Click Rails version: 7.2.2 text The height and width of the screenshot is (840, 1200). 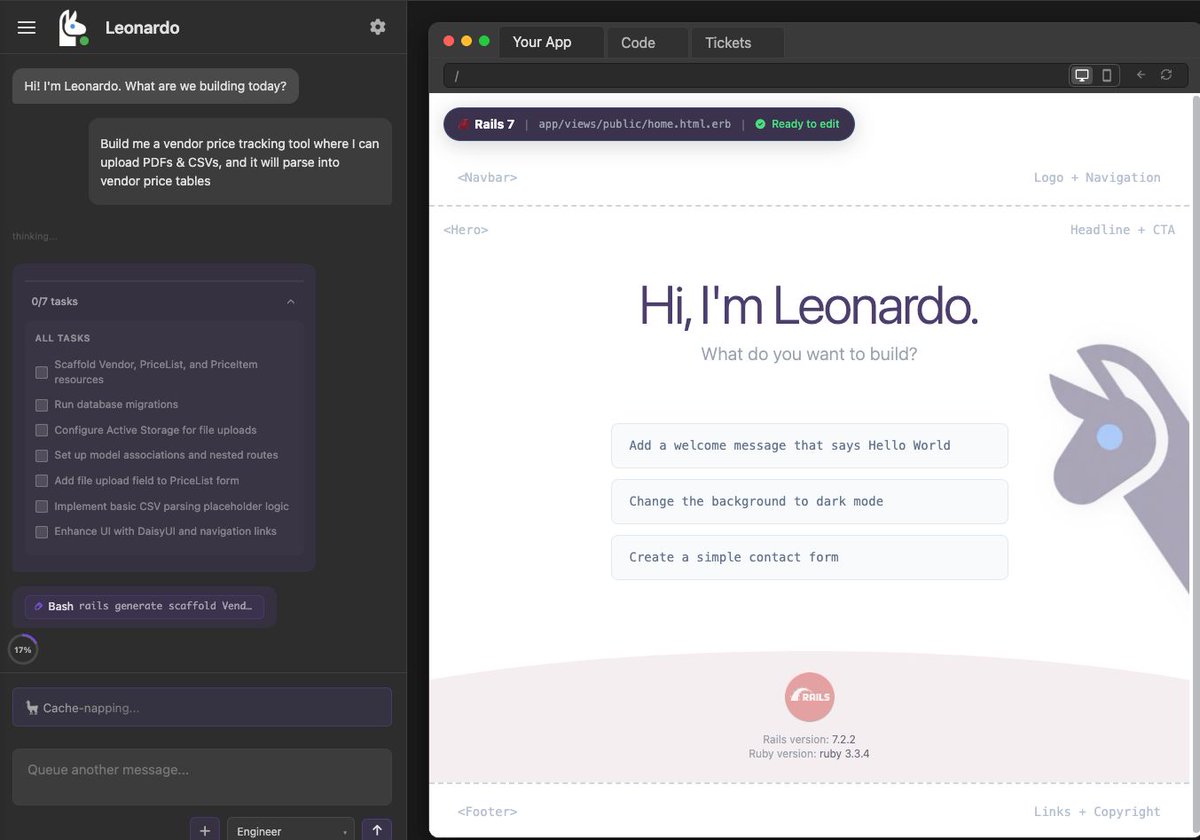(809, 740)
